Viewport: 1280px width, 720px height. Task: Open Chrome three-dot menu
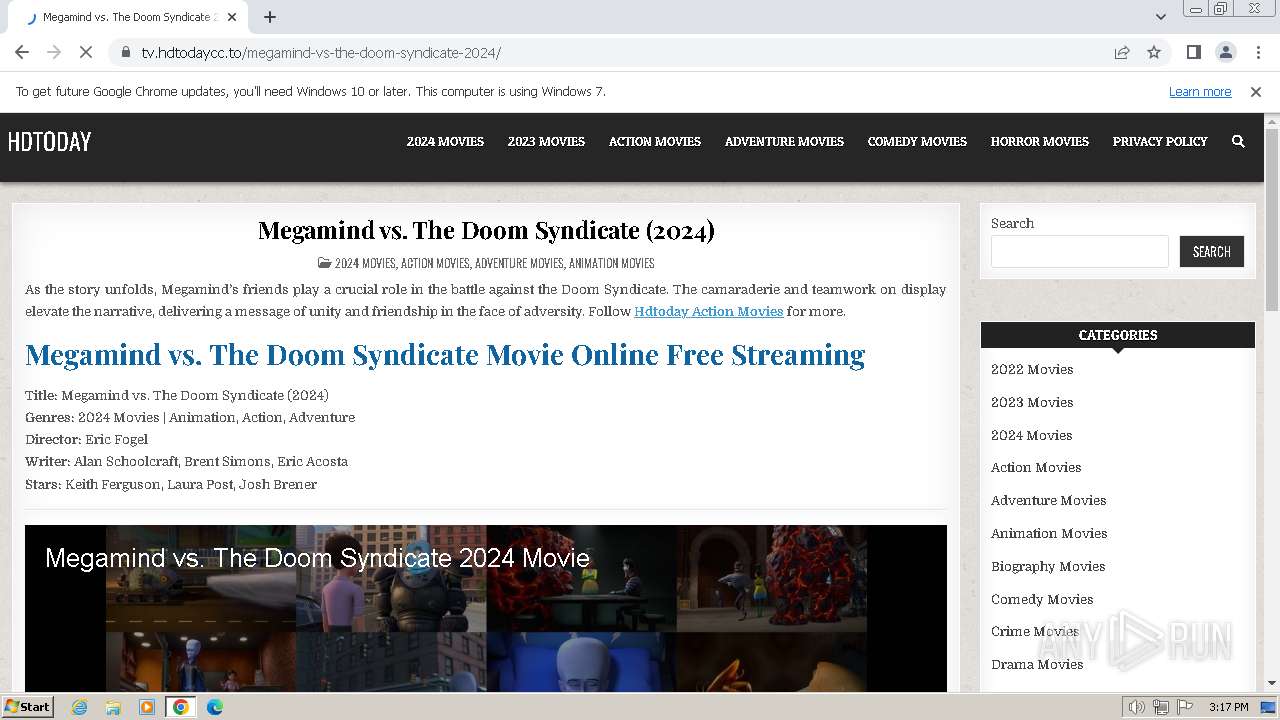(1257, 52)
